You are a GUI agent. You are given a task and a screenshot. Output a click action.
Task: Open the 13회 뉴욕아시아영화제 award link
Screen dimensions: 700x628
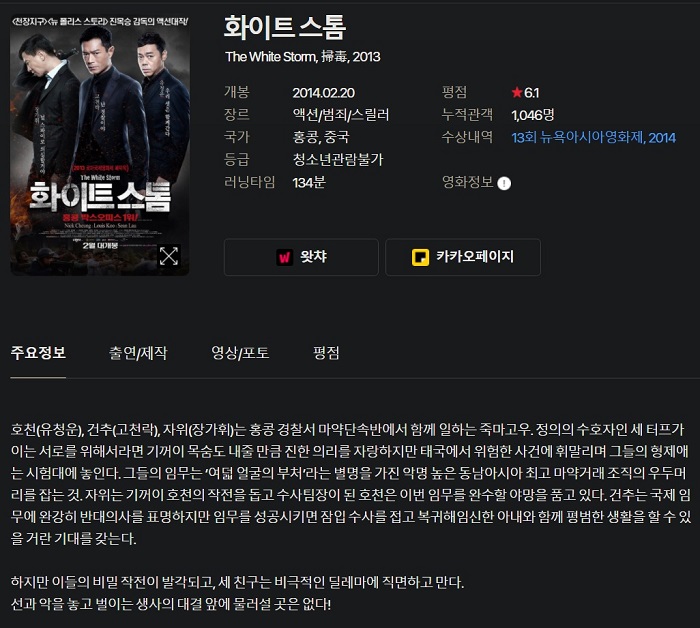coord(593,137)
